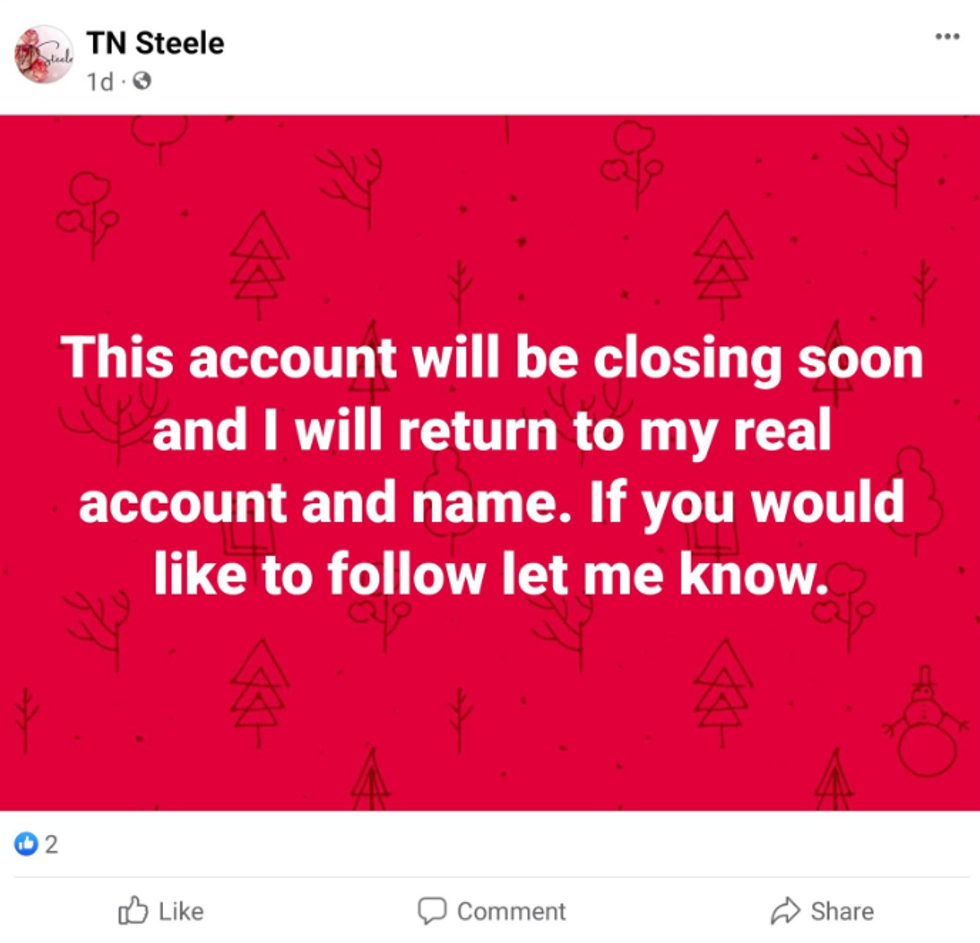Click the 1d post timestamp

click(x=100, y=81)
